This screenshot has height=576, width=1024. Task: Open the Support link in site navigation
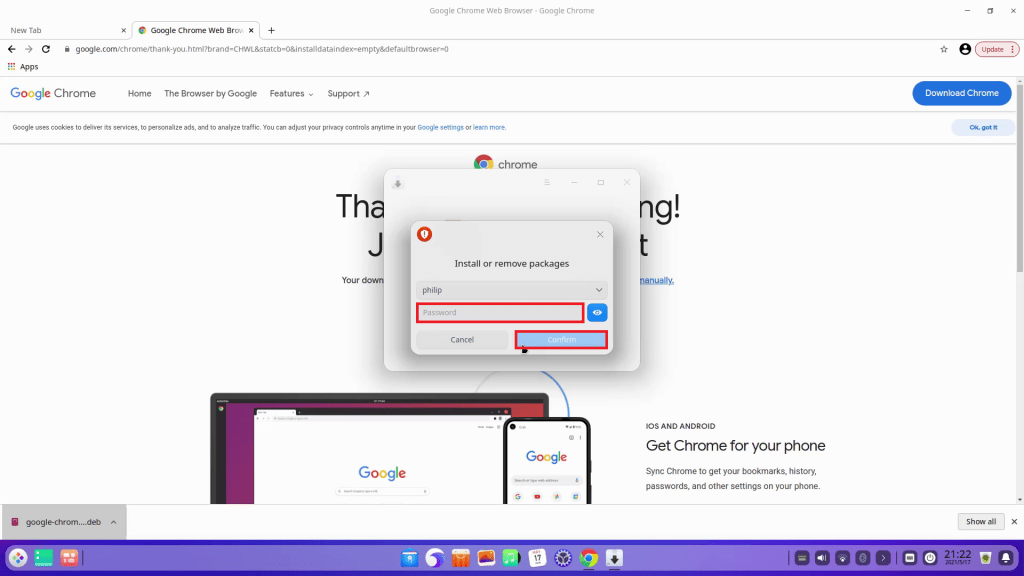point(348,93)
